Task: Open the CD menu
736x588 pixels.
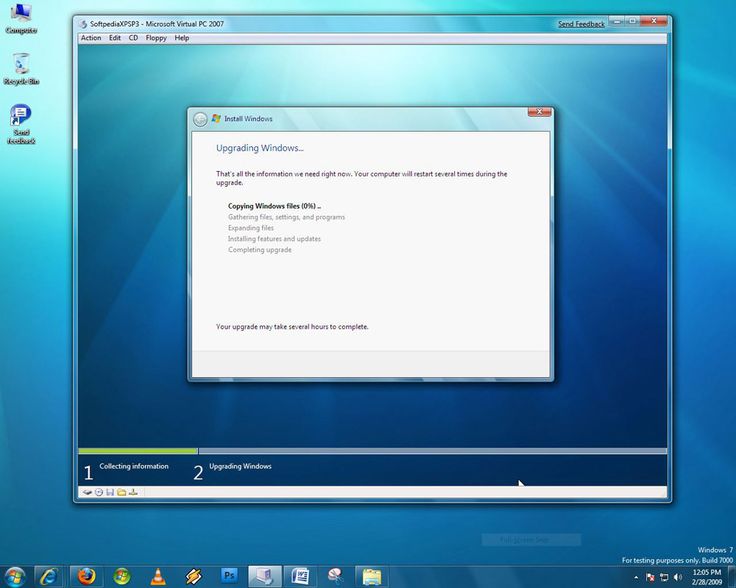Action: click(133, 38)
